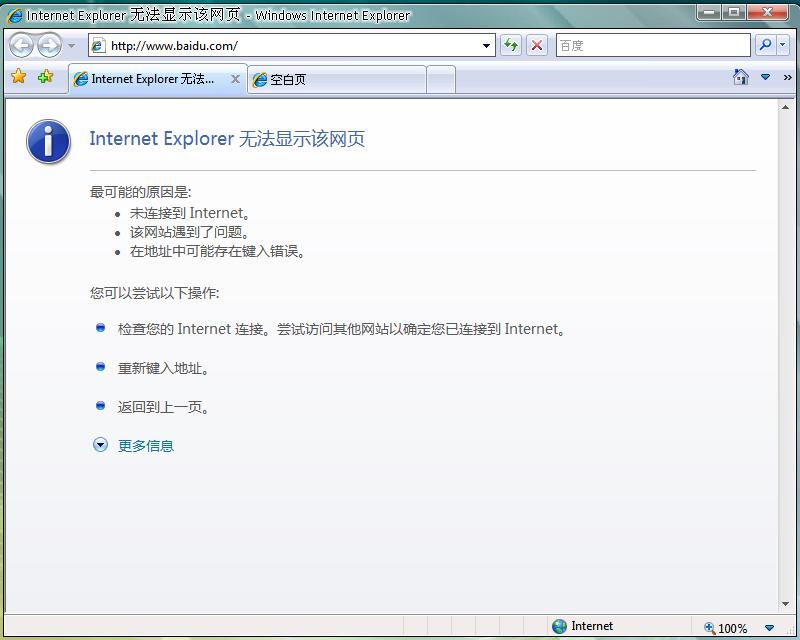Expand 更多信息 with the arrow icon
This screenshot has width=800, height=640.
pos(101,445)
